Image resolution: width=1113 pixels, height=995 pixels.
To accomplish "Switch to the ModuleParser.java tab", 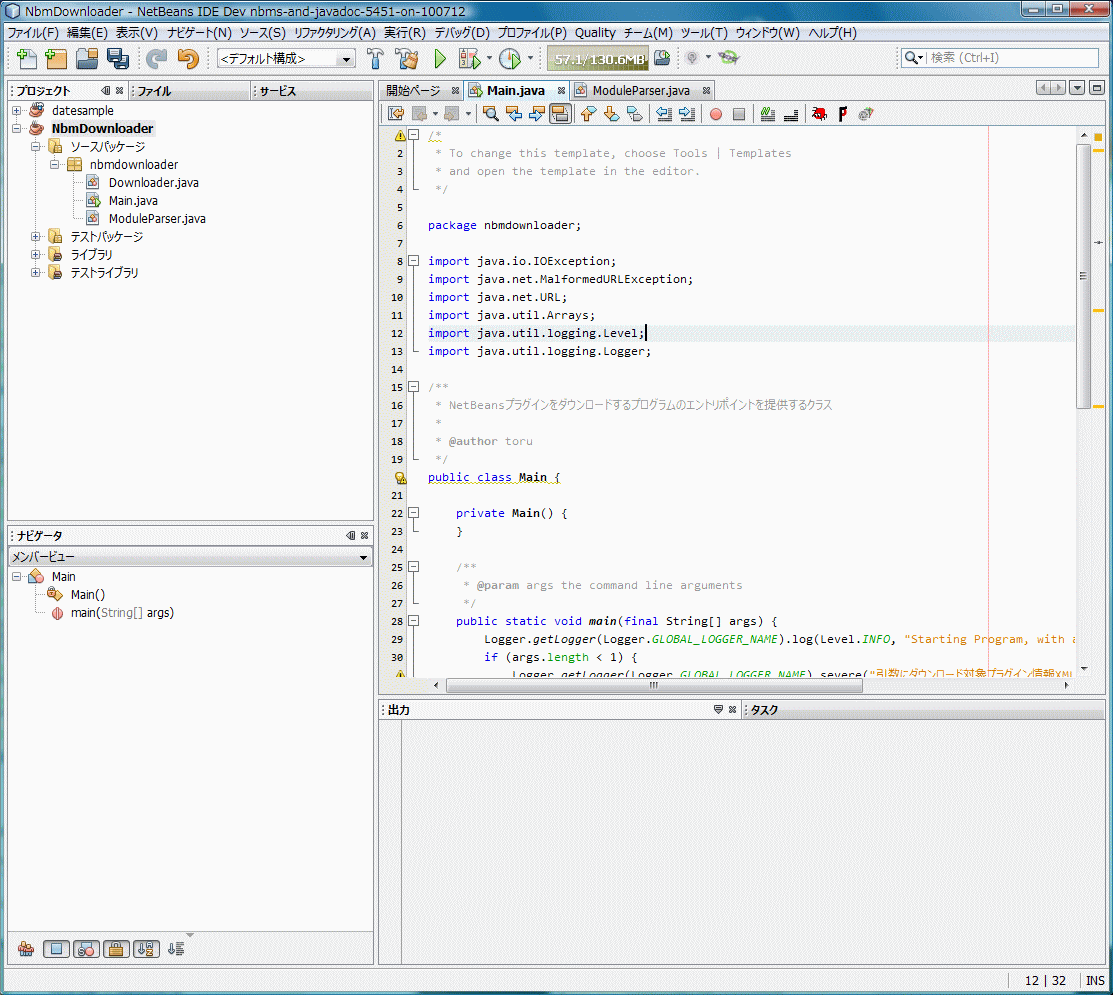I will (640, 90).
